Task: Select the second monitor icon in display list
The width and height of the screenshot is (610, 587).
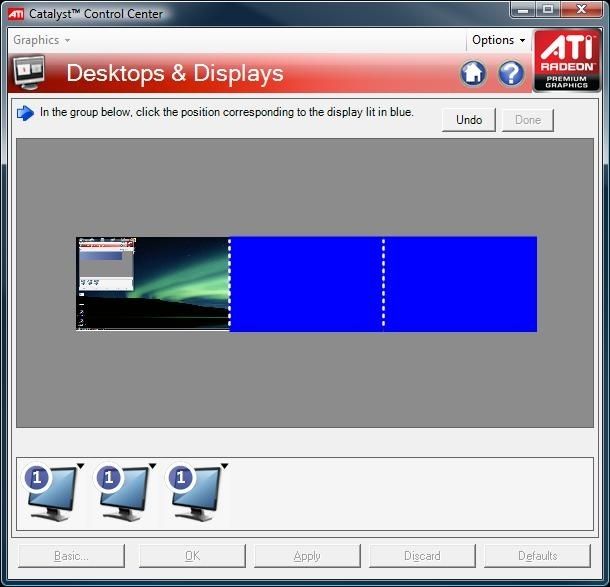Action: pos(124,493)
